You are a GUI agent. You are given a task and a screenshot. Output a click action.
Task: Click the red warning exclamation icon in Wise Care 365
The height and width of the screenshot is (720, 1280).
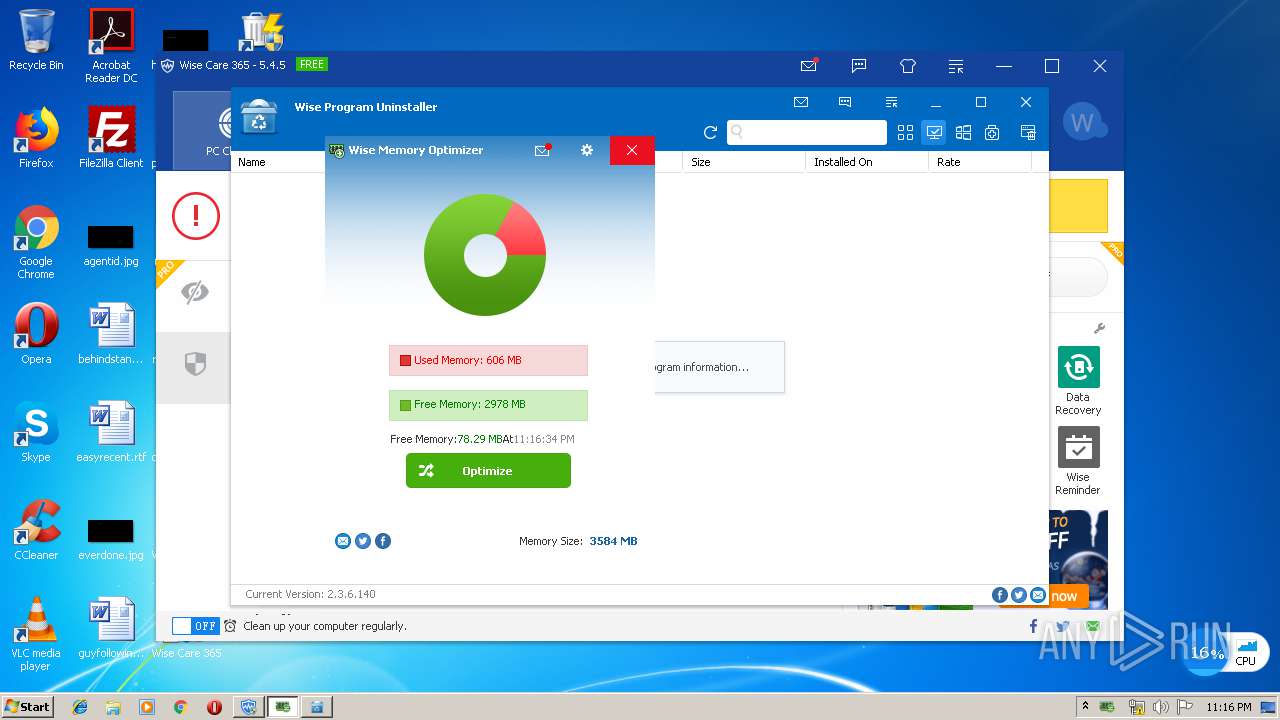click(x=195, y=215)
